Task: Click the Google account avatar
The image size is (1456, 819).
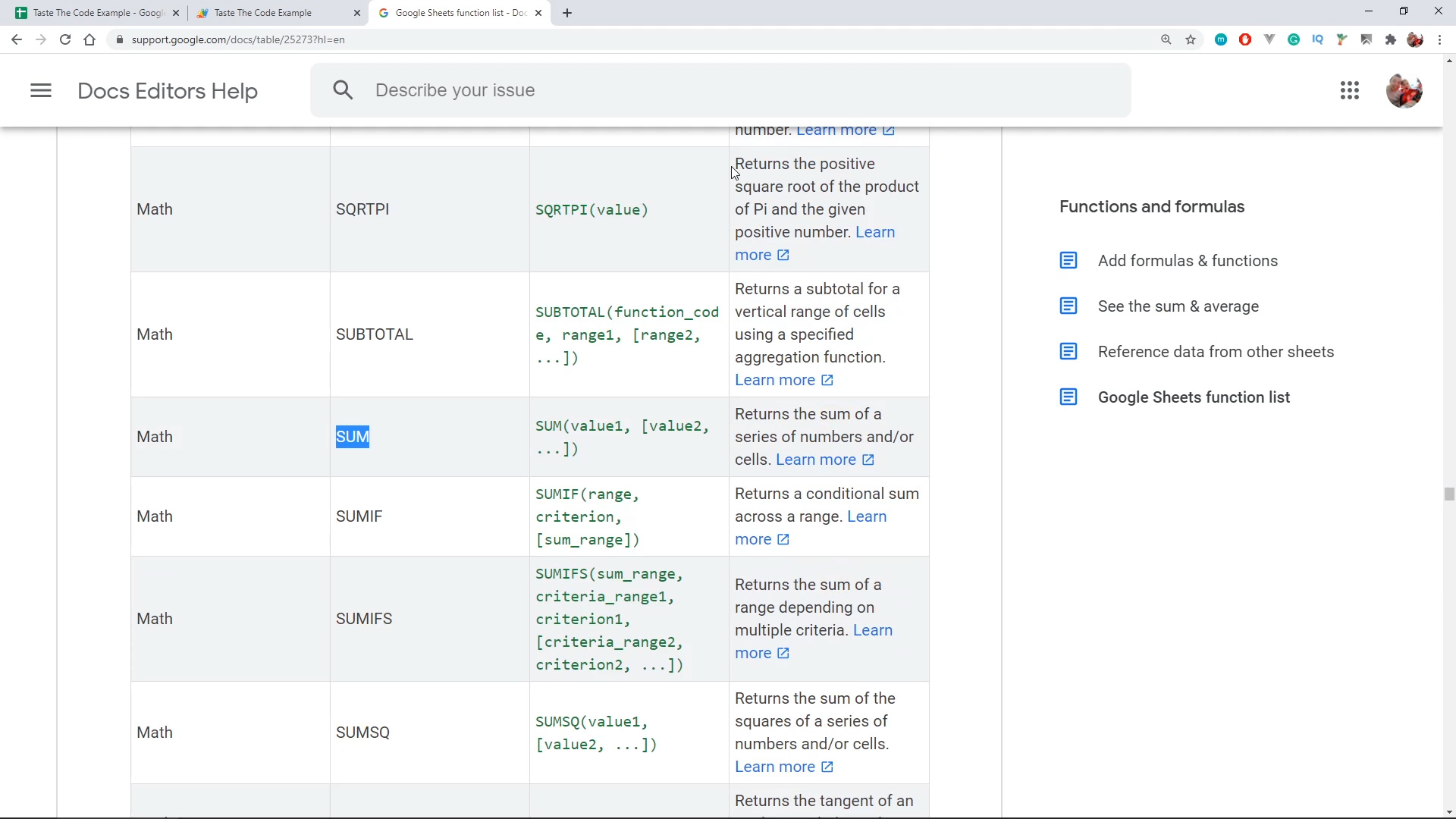Action: coord(1404,91)
